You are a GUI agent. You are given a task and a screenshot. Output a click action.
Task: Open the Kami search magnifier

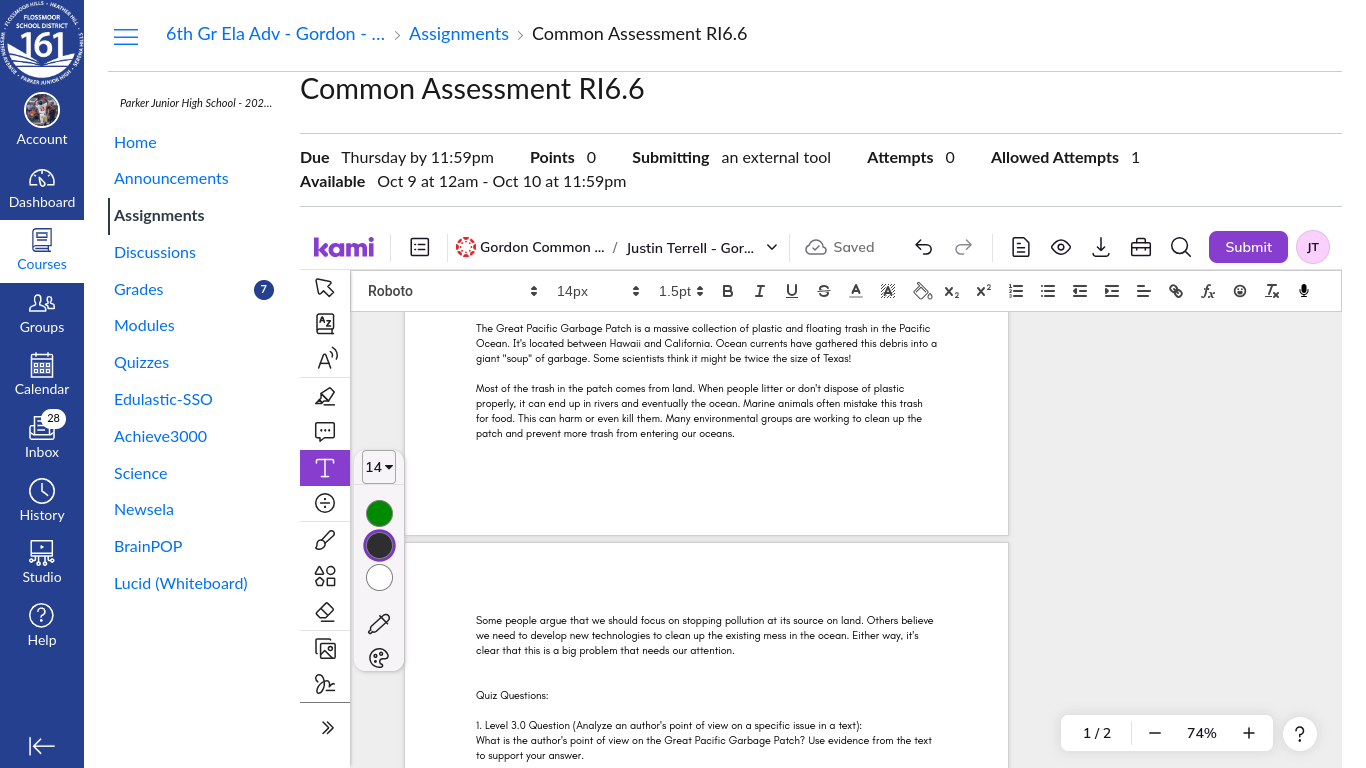(1180, 247)
